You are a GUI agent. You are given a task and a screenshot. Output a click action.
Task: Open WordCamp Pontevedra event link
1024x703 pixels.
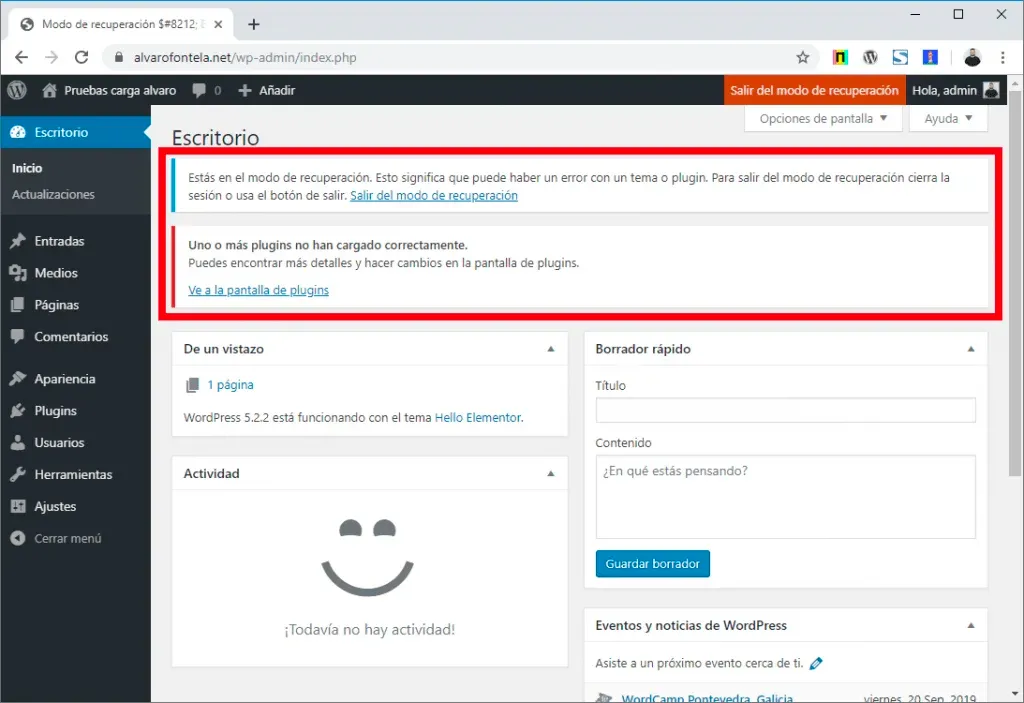[707, 698]
